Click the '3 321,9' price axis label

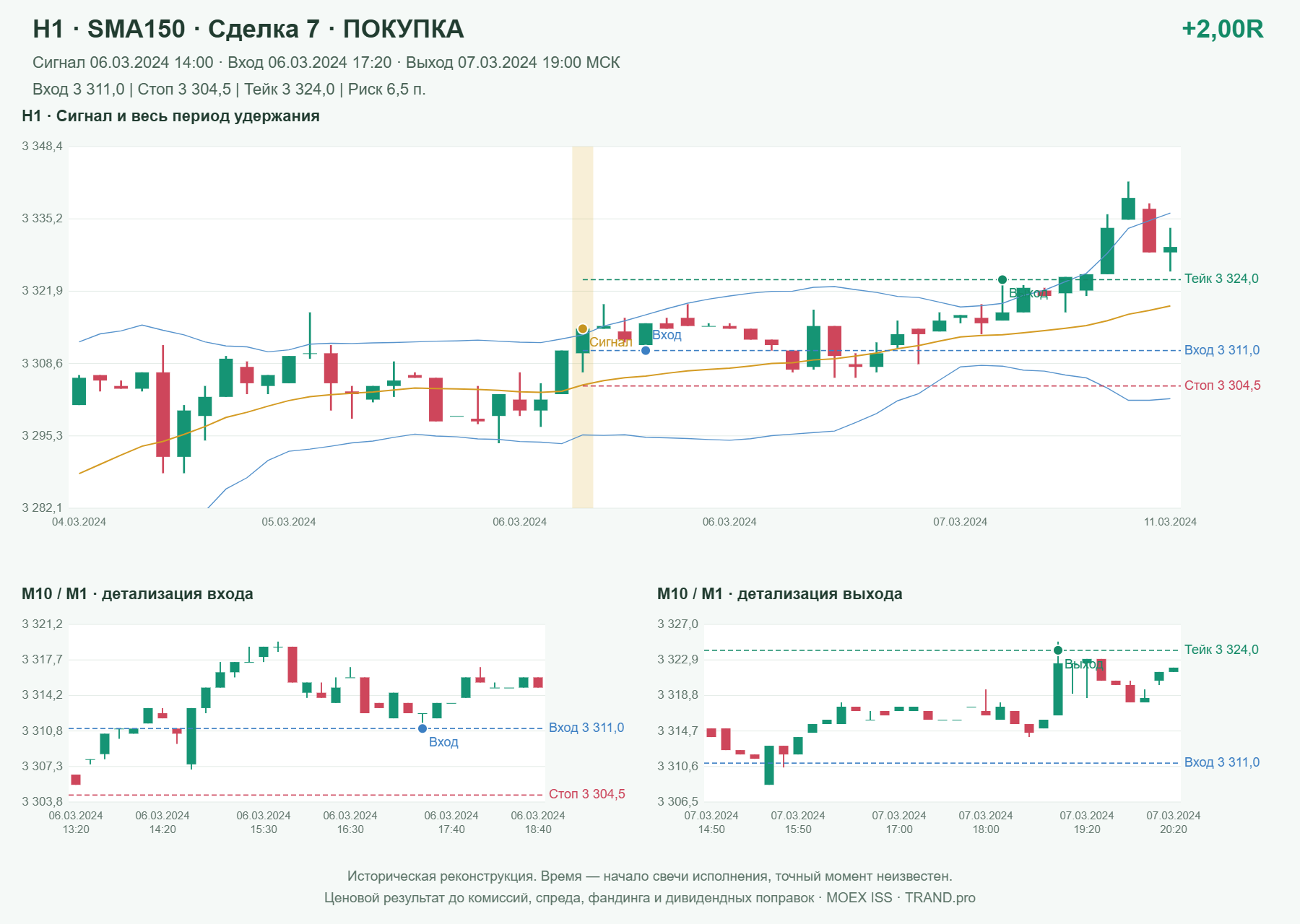[42, 291]
